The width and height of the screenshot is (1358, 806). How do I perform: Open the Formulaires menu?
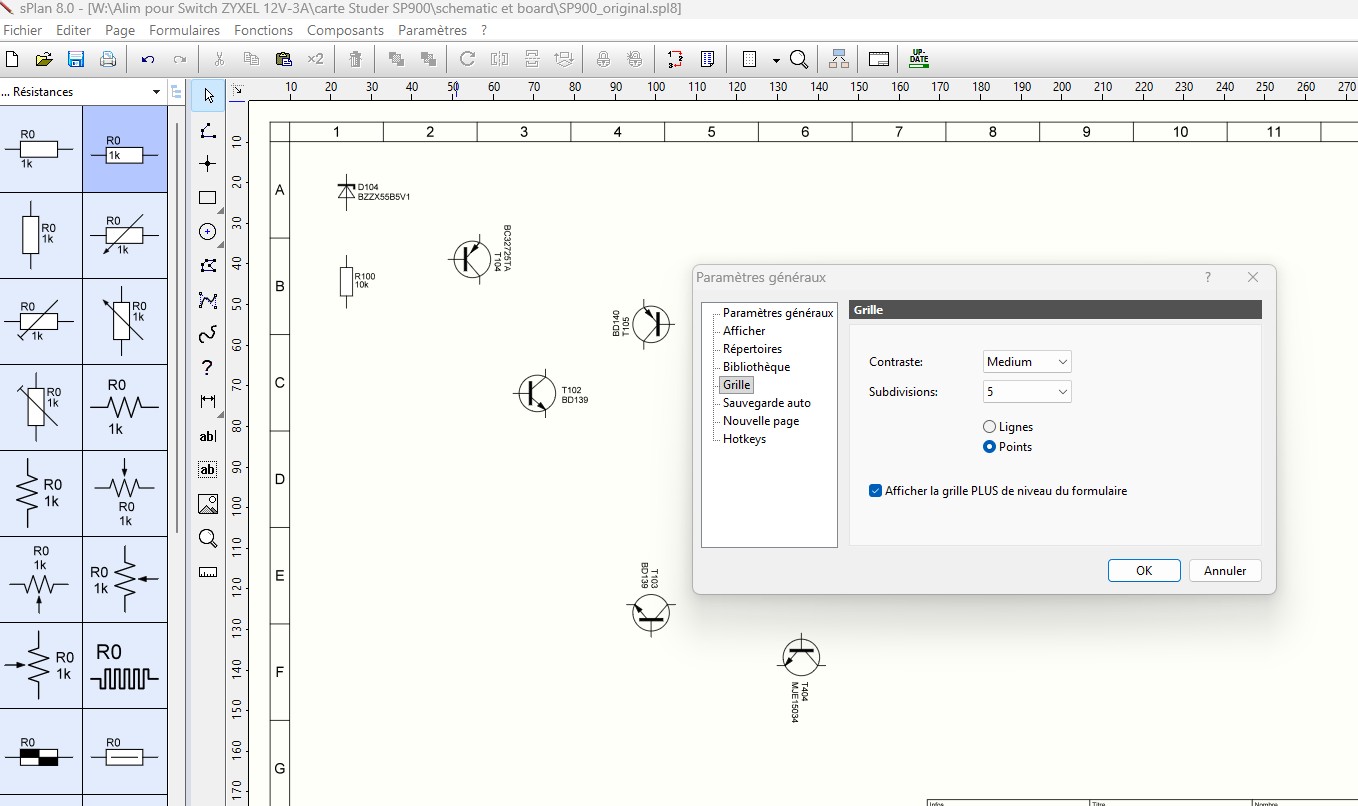184,30
